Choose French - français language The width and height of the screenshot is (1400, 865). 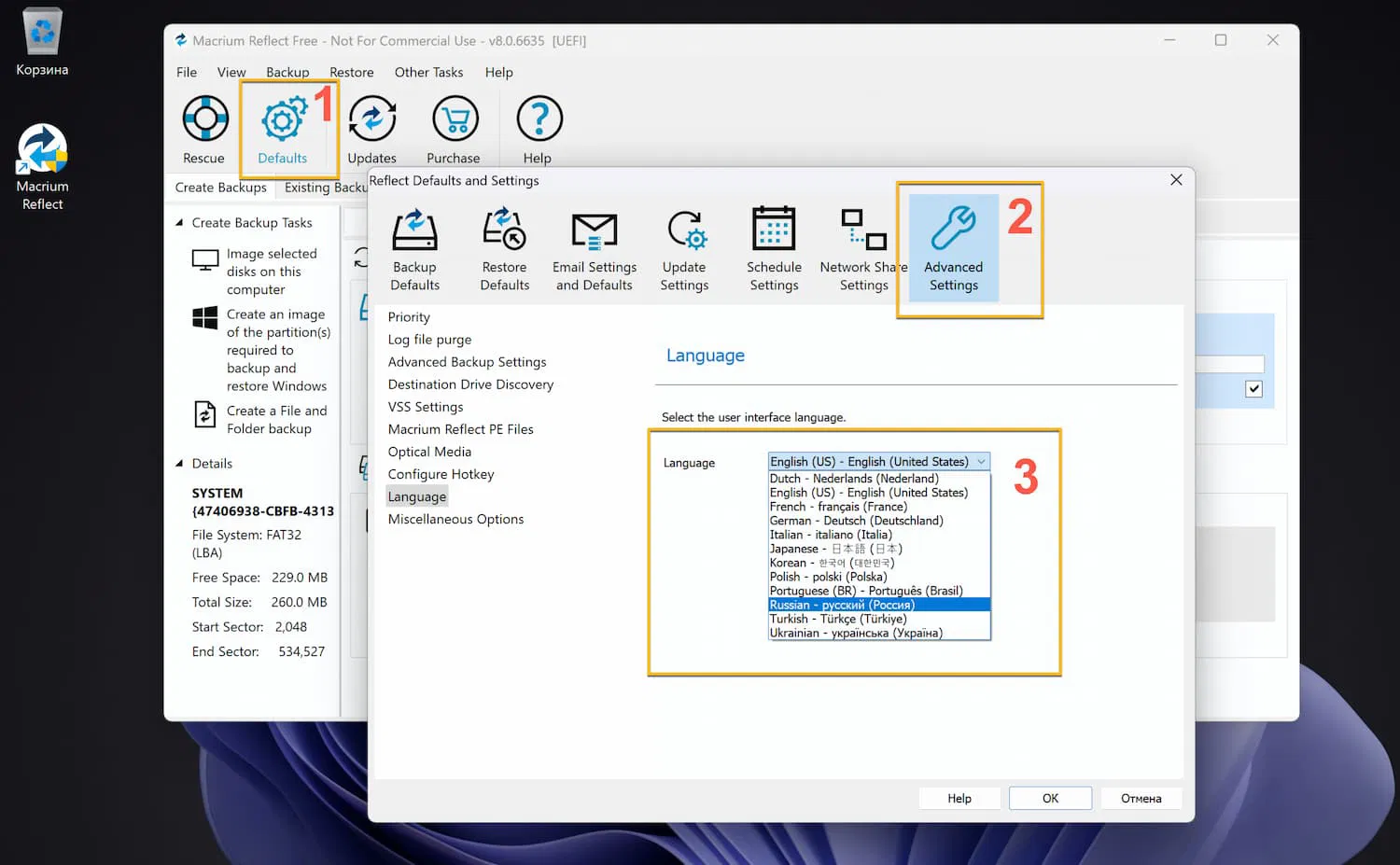click(x=878, y=507)
